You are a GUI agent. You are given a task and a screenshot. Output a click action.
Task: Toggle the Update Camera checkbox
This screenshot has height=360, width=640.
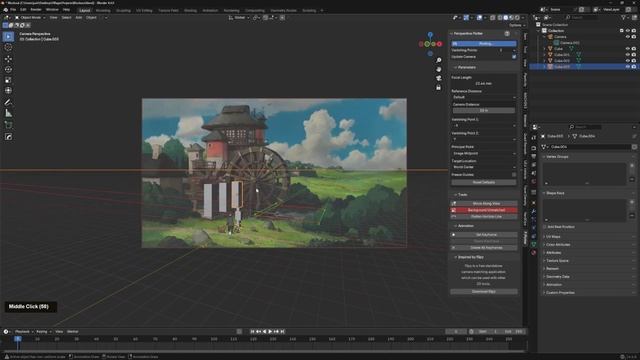pyautogui.click(x=514, y=57)
